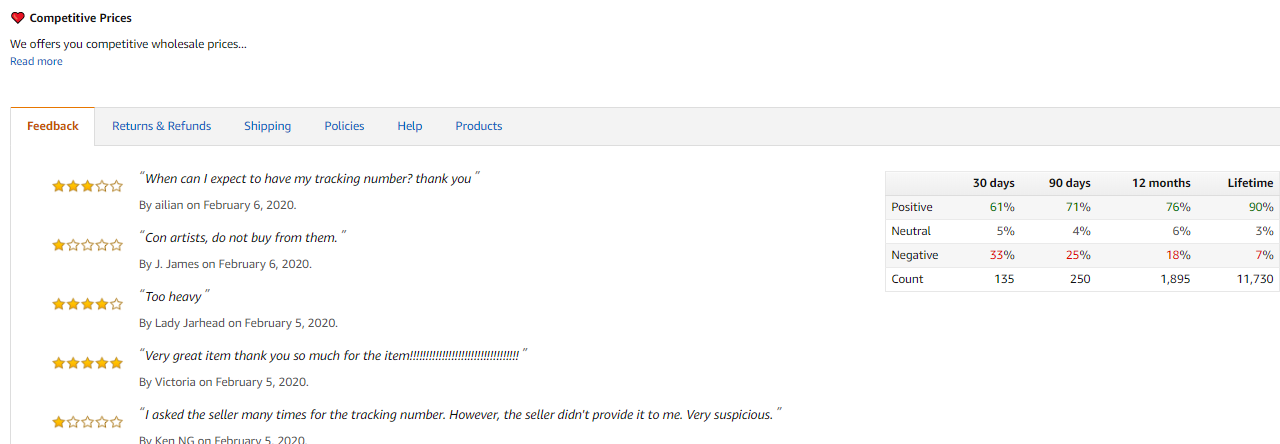This screenshot has height=444, width=1280.
Task: Click the three-star rating on ailian's review
Action: click(x=87, y=186)
